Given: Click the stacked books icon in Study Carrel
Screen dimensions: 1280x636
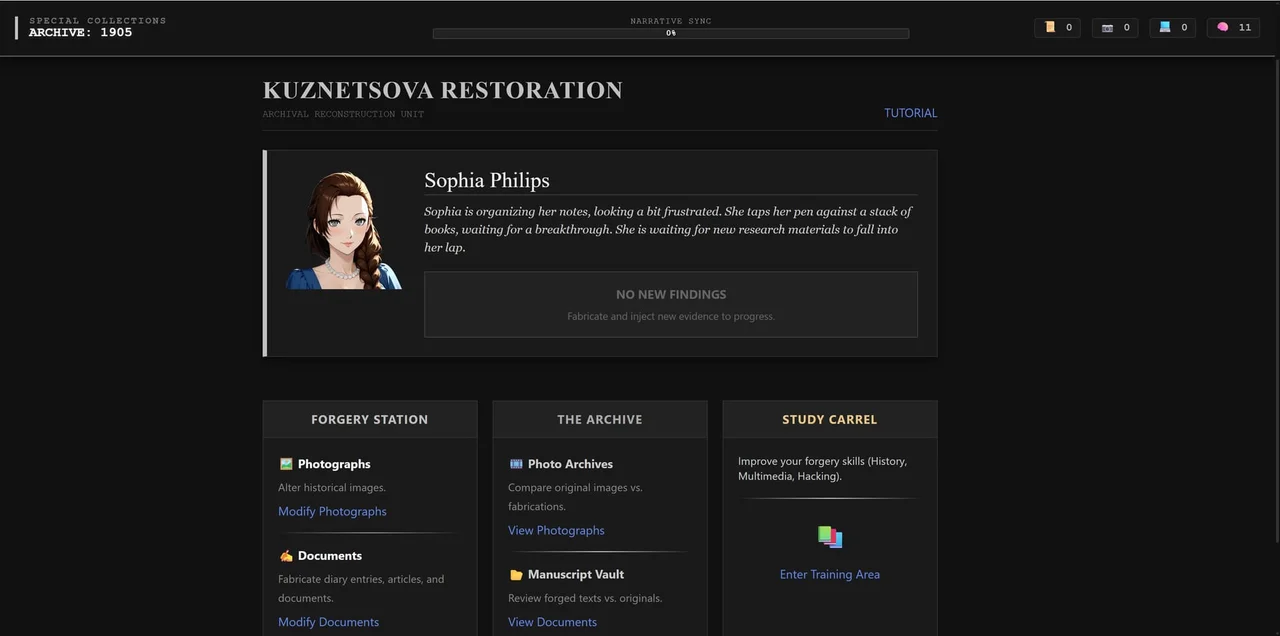Looking at the screenshot, I should click(x=830, y=537).
